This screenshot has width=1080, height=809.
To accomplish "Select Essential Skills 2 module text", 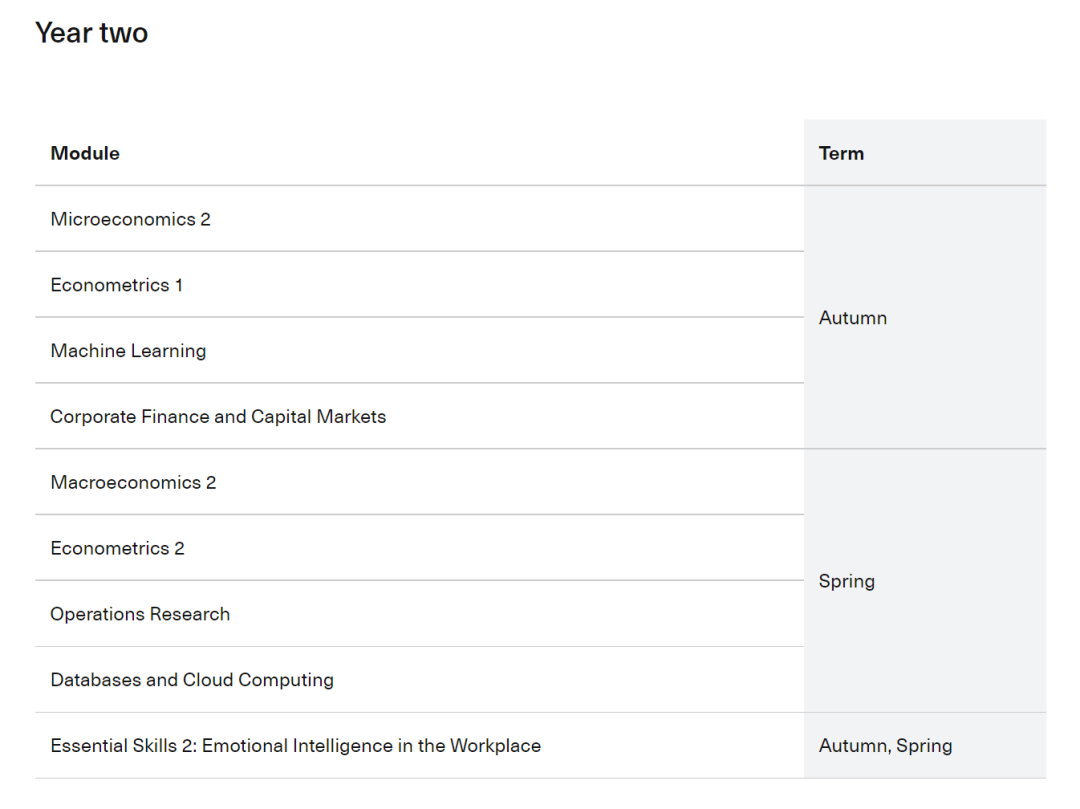I will [x=295, y=746].
